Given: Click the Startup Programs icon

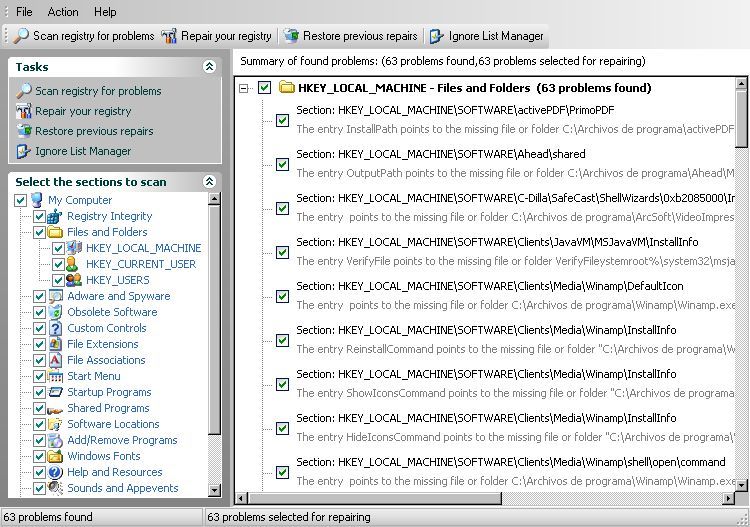Looking at the screenshot, I should [x=55, y=392].
